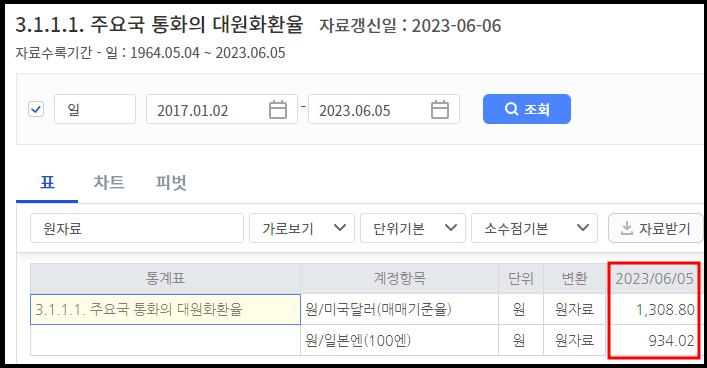The image size is (707, 368).
Task: Select the 3.1.1.1. 주요국 통화의 대원화환율 table cell
Action: (165, 309)
